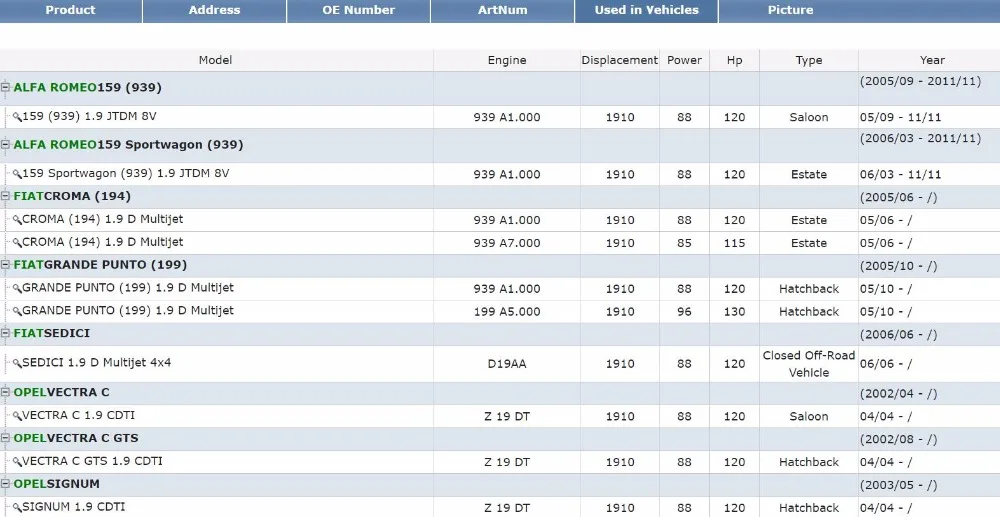Open the Picture tab
The image size is (1000, 517).
790,10
